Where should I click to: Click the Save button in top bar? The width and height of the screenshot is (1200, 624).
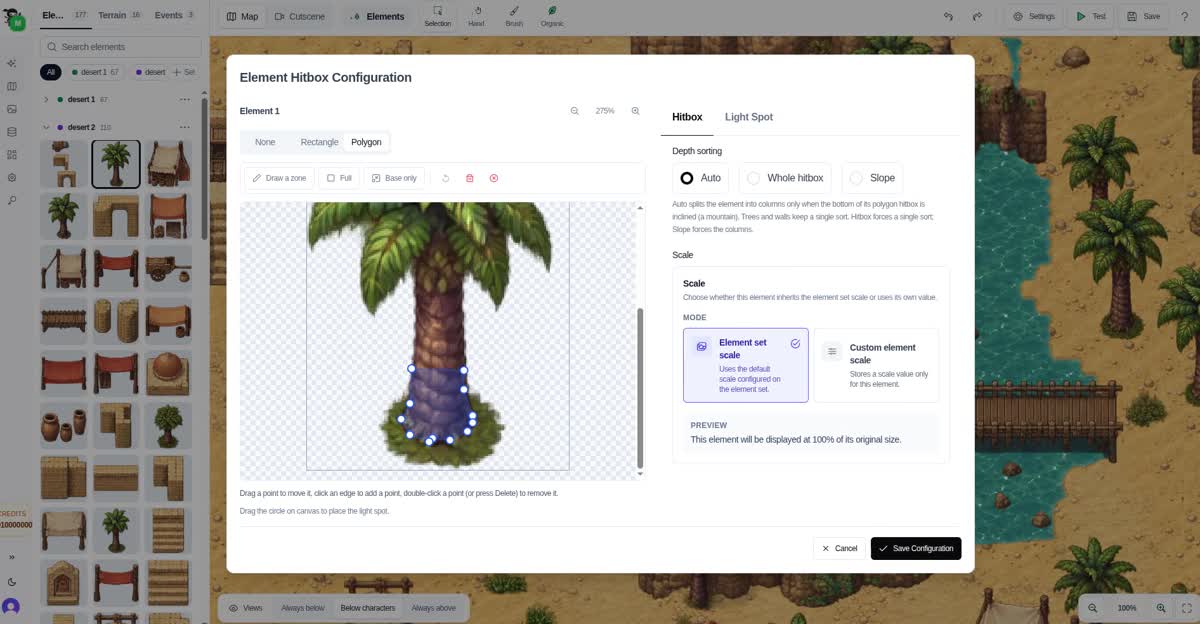pos(1143,16)
